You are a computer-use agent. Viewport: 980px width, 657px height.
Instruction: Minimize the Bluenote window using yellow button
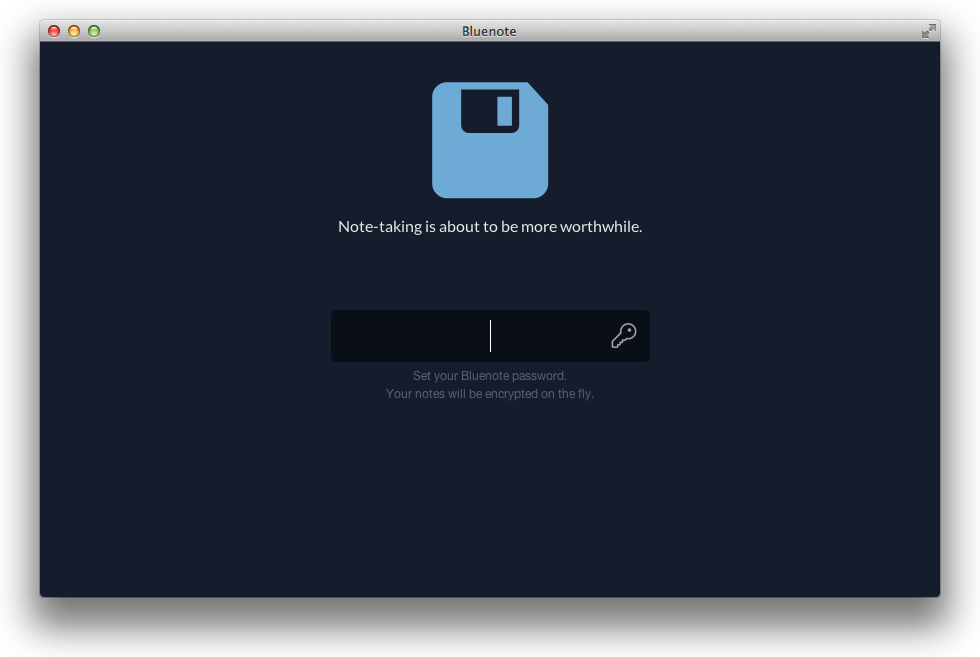pyautogui.click(x=74, y=31)
